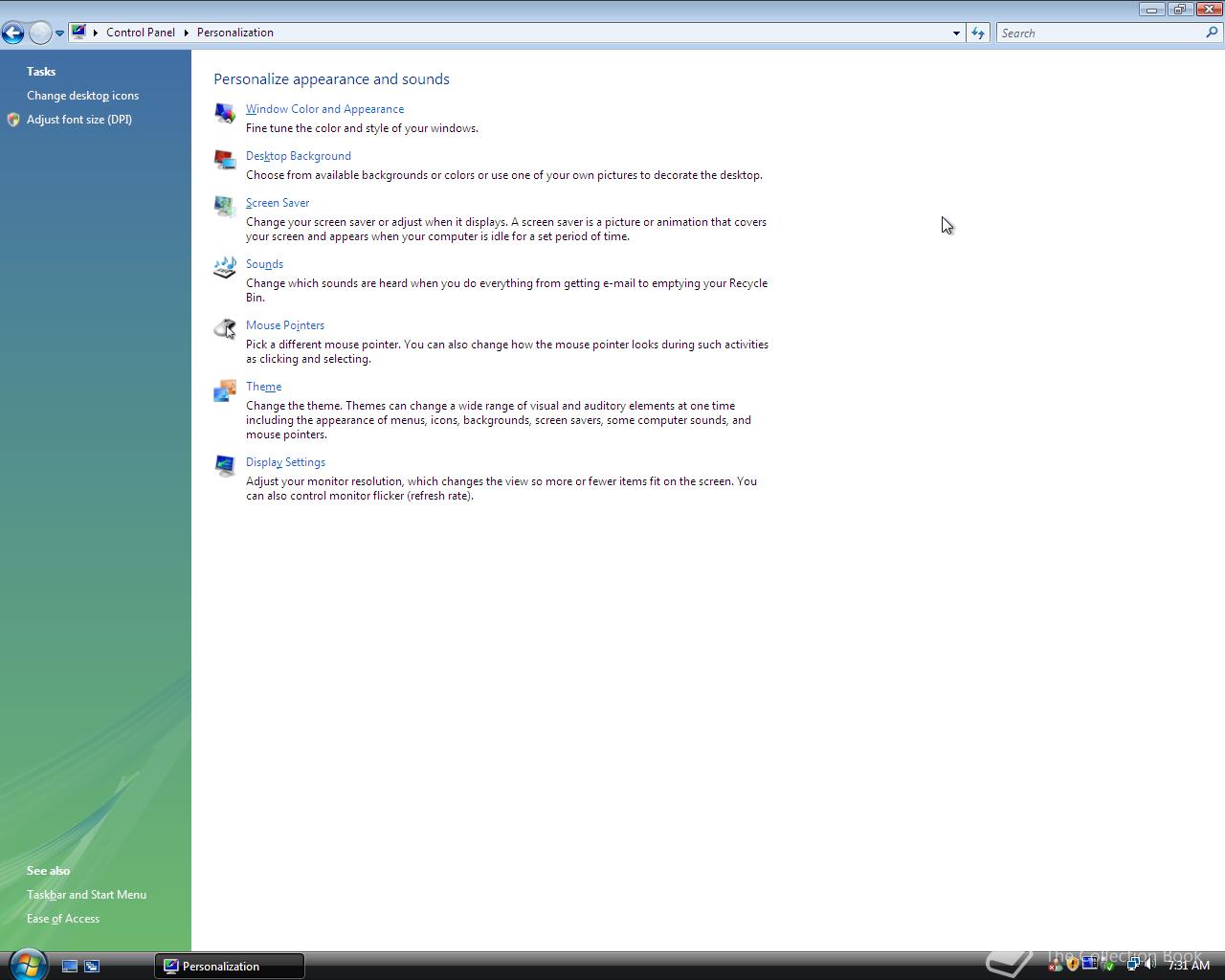This screenshot has width=1225, height=980.
Task: Go back with the Back arrow button
Action: (x=12, y=33)
